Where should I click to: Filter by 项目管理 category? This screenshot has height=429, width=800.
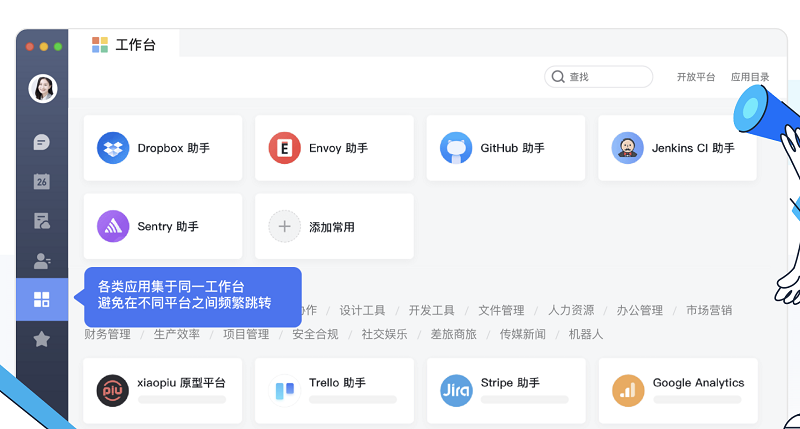click(246, 334)
